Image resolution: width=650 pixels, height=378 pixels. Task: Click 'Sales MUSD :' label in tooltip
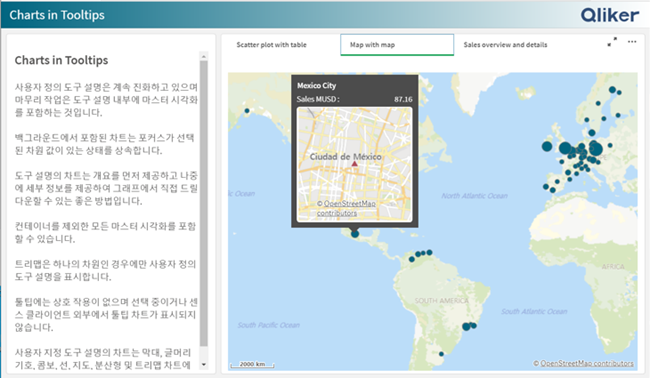pyautogui.click(x=318, y=99)
